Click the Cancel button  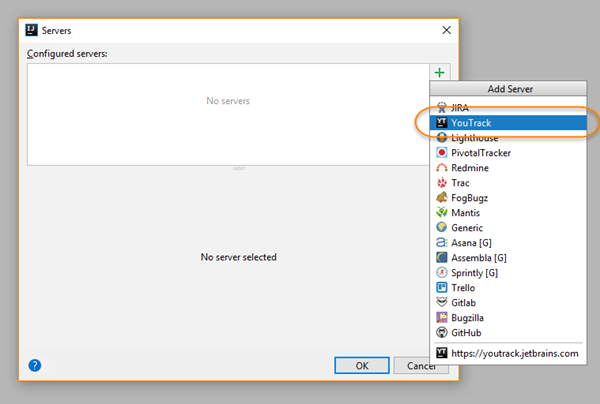(x=421, y=365)
